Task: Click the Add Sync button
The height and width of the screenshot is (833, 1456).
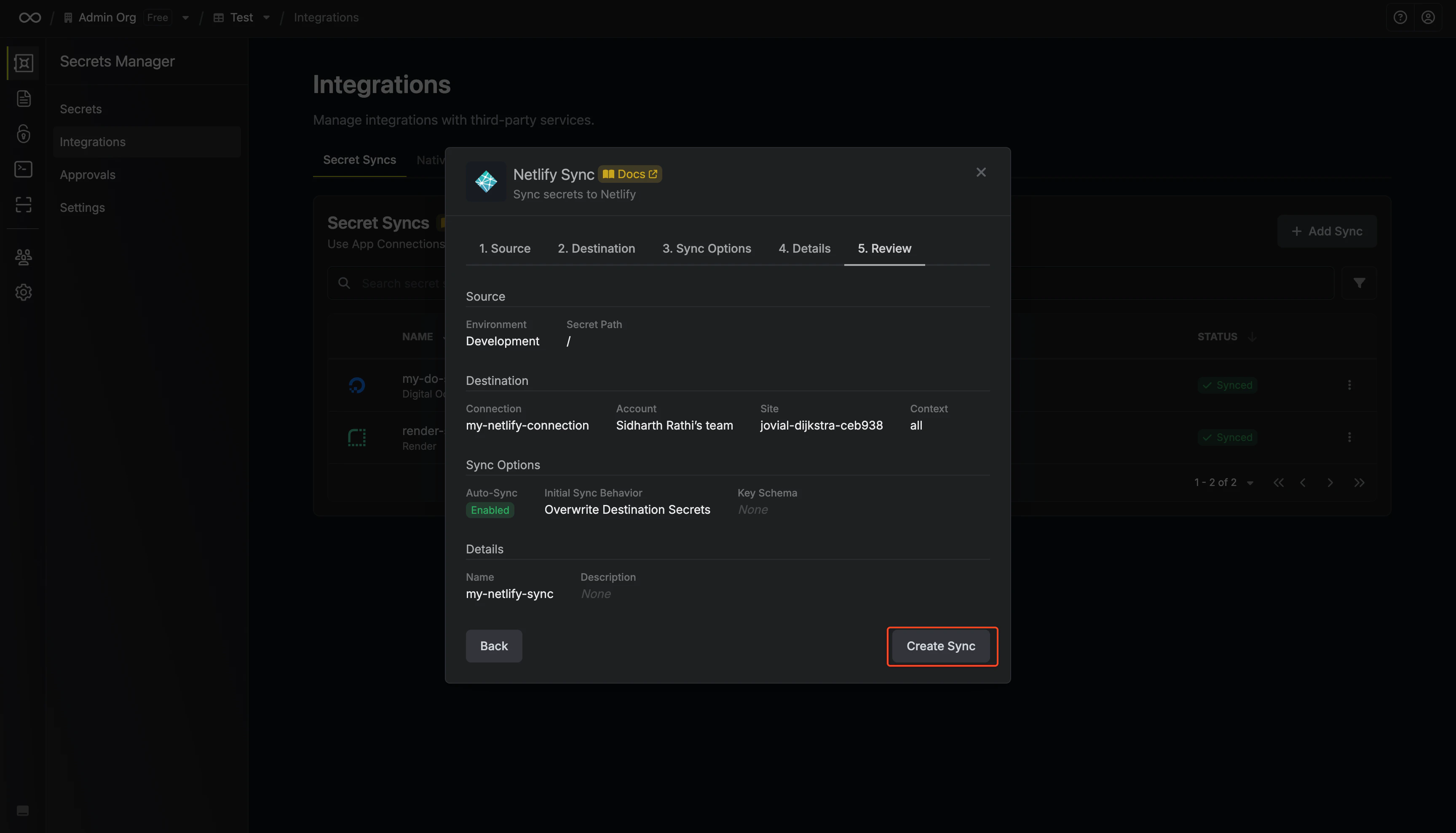Action: [1327, 231]
